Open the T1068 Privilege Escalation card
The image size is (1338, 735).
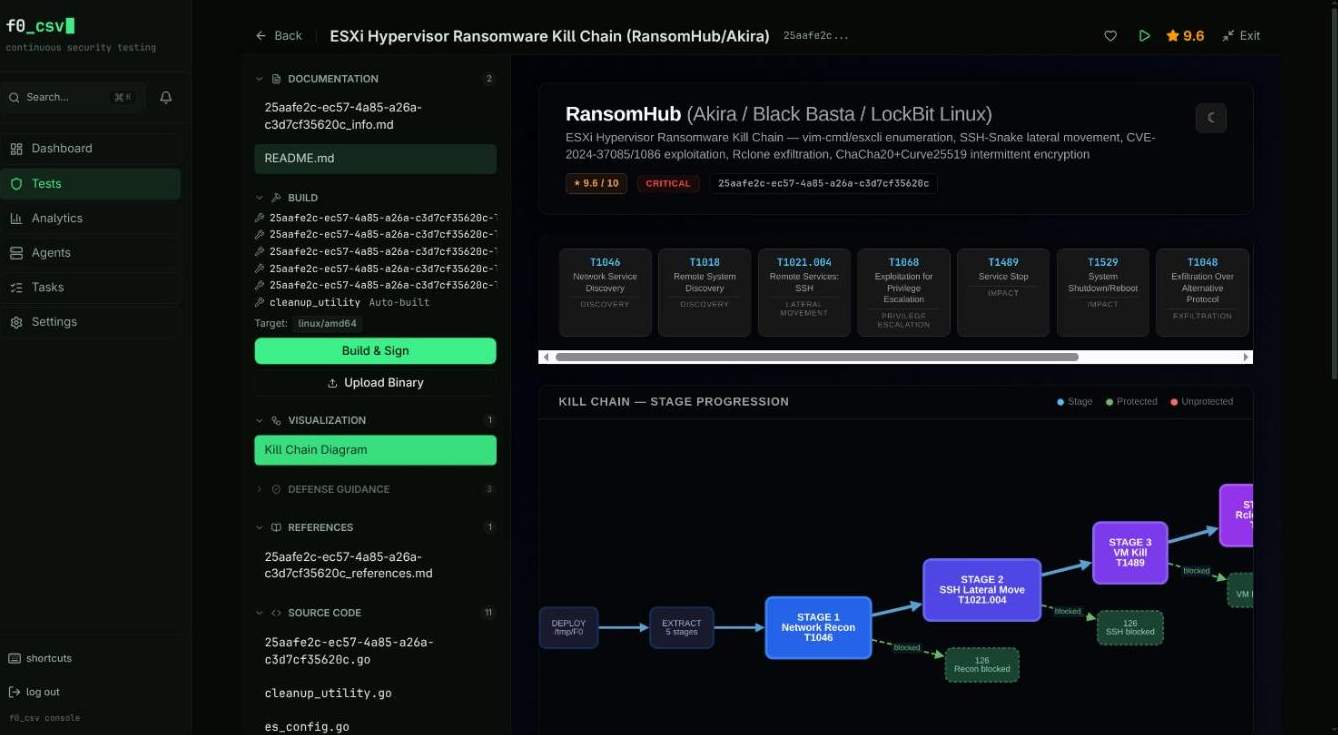pyautogui.click(x=903, y=292)
